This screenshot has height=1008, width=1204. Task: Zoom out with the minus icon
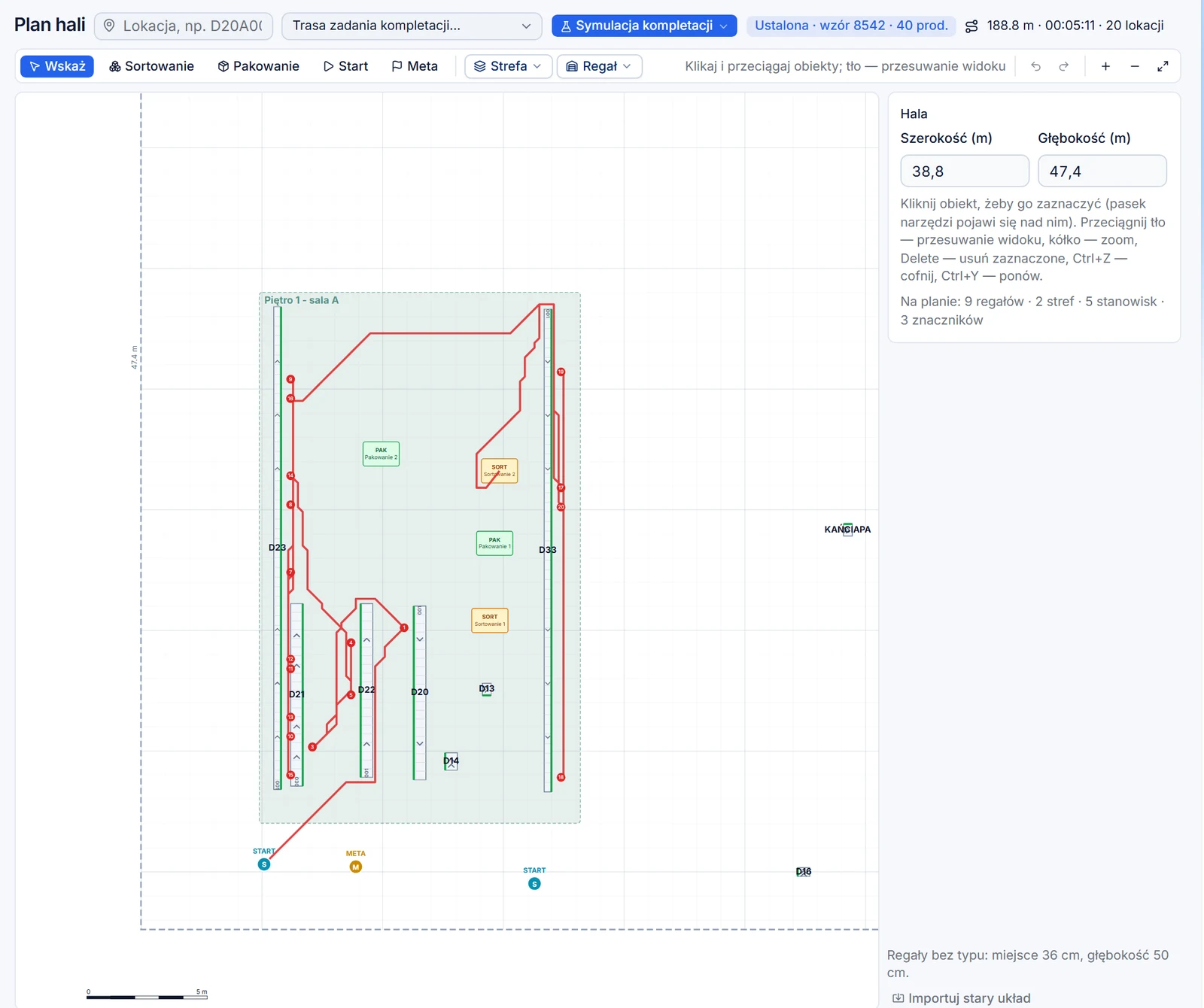coord(1135,66)
